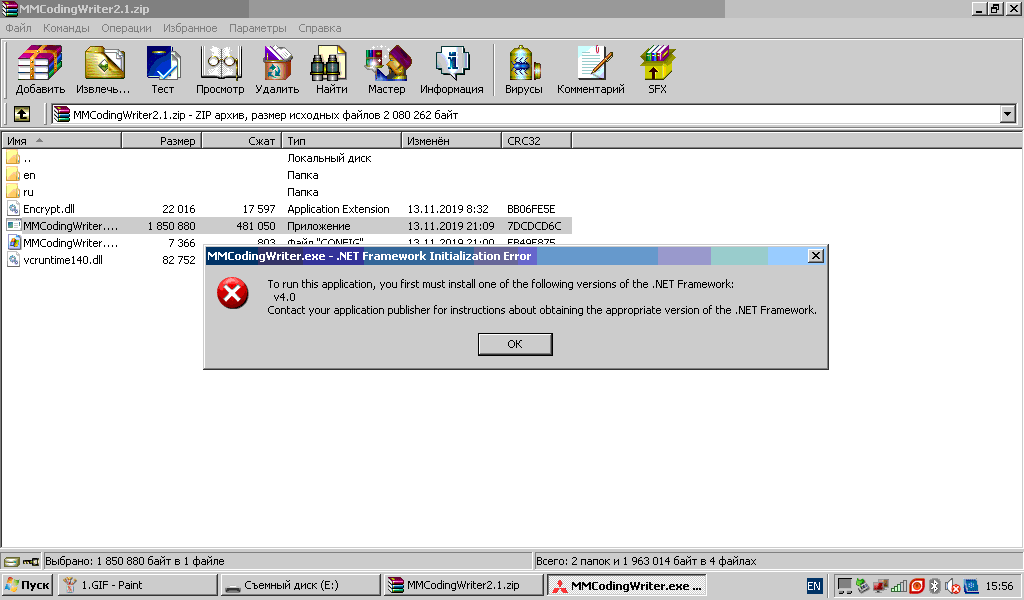
Task: Click the blue chip tray icon
Action: click(971, 586)
